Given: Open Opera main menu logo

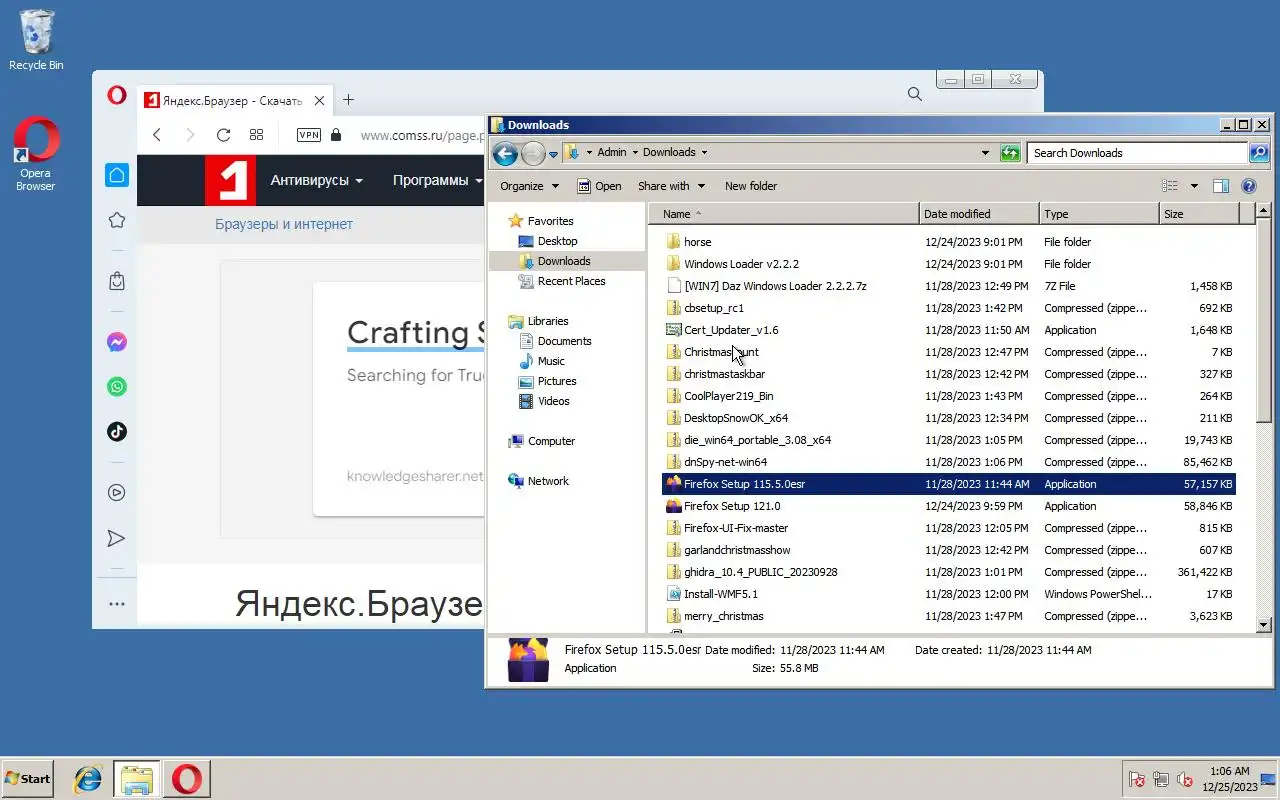Looking at the screenshot, I should pos(117,95).
